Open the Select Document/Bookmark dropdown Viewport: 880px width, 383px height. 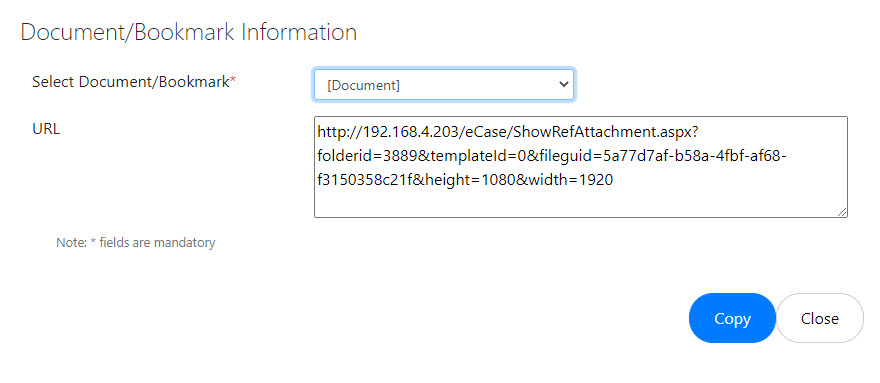pyautogui.click(x=443, y=85)
